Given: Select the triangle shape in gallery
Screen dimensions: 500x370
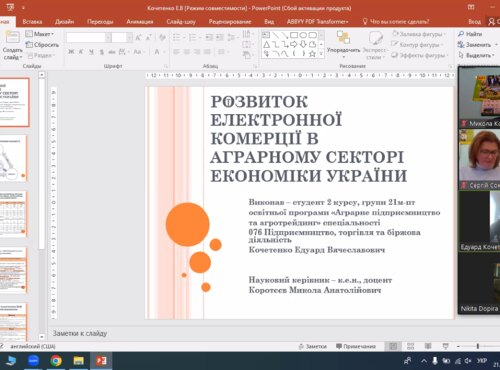Looking at the screenshot, I should click(x=266, y=44).
